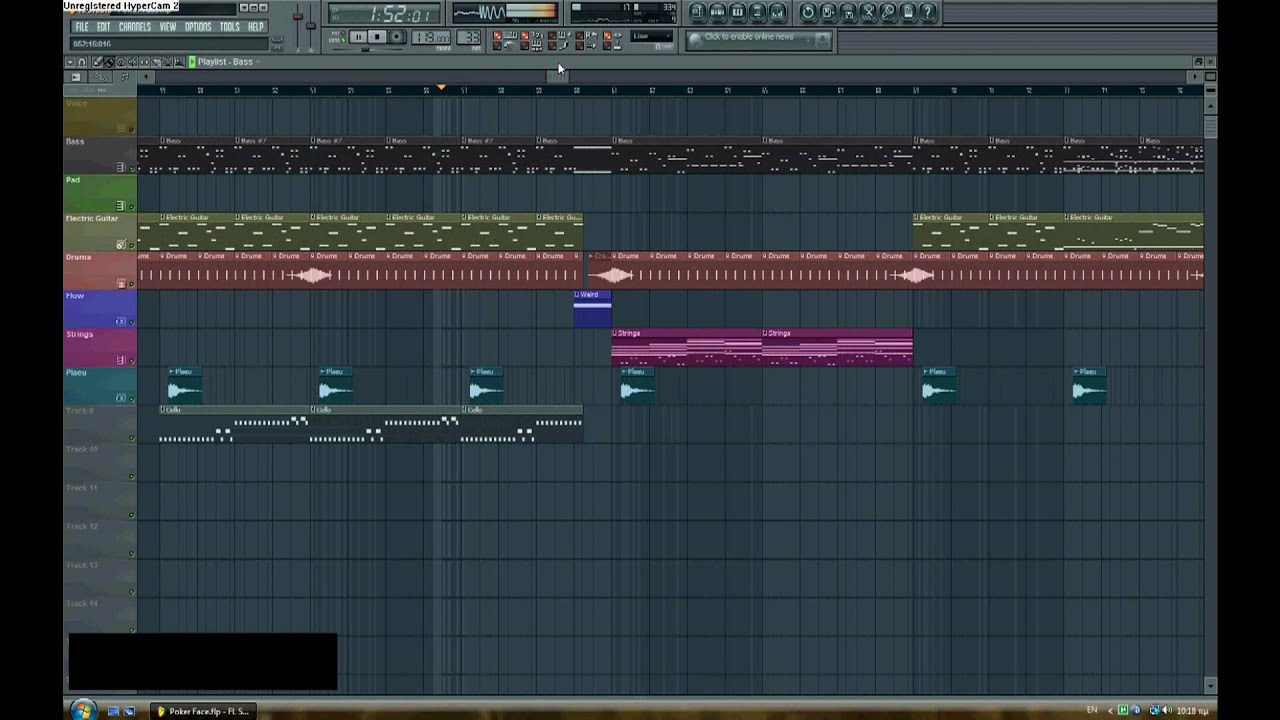Screen dimensions: 1280x720
Task: Click the Flow track automation icon
Action: (x=121, y=321)
